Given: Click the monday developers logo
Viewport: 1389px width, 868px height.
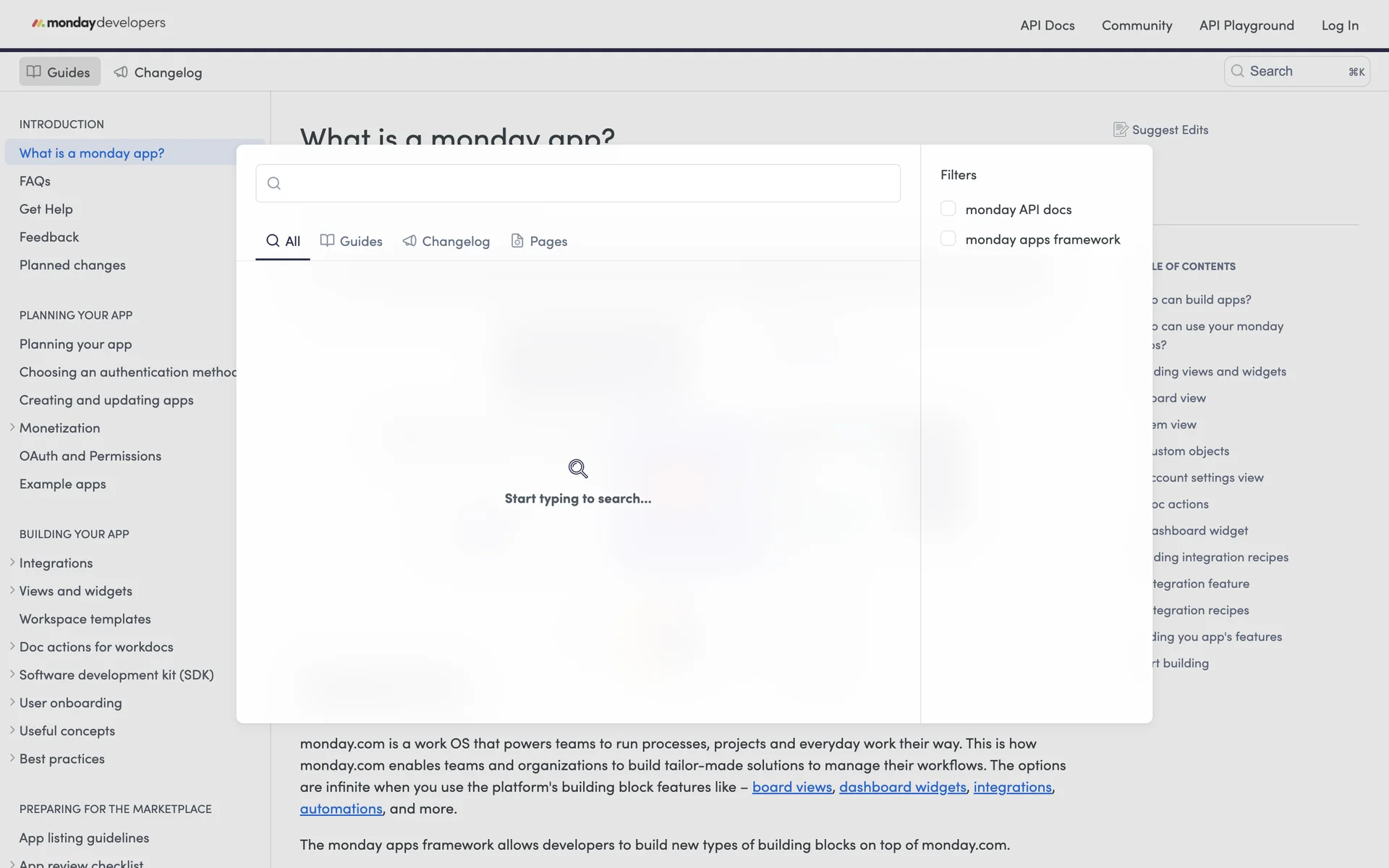Looking at the screenshot, I should point(98,23).
